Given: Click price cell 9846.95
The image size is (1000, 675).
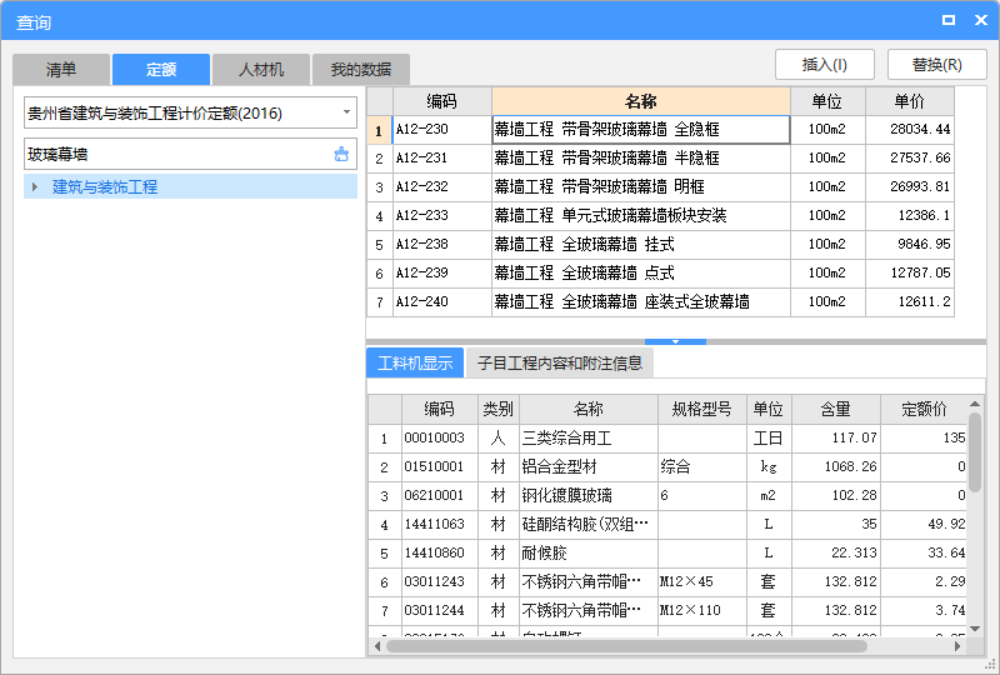Looking at the screenshot, I should (909, 244).
